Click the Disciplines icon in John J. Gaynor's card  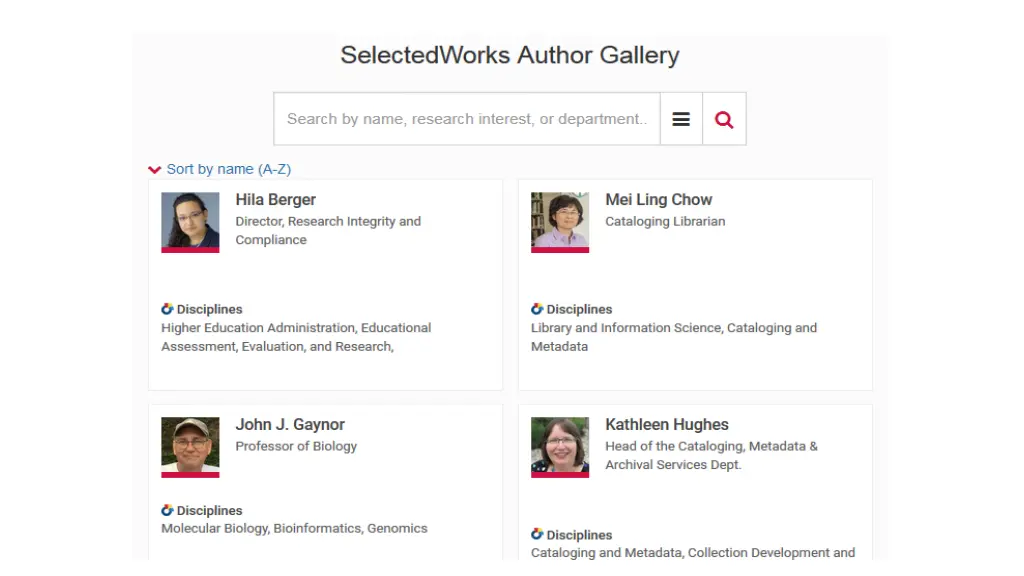point(167,510)
